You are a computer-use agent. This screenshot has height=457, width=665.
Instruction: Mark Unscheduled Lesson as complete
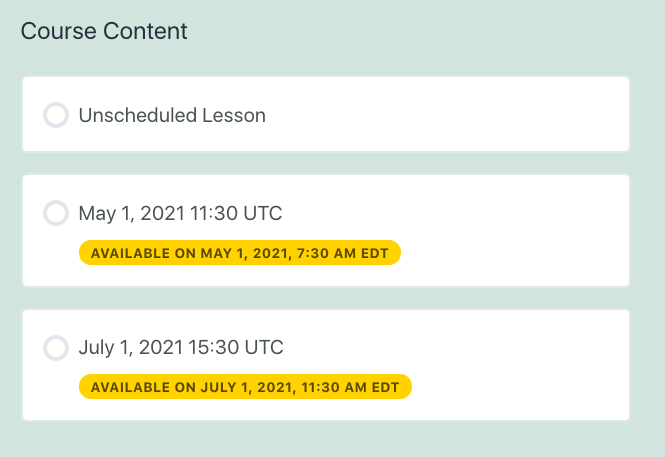pyautogui.click(x=56, y=115)
